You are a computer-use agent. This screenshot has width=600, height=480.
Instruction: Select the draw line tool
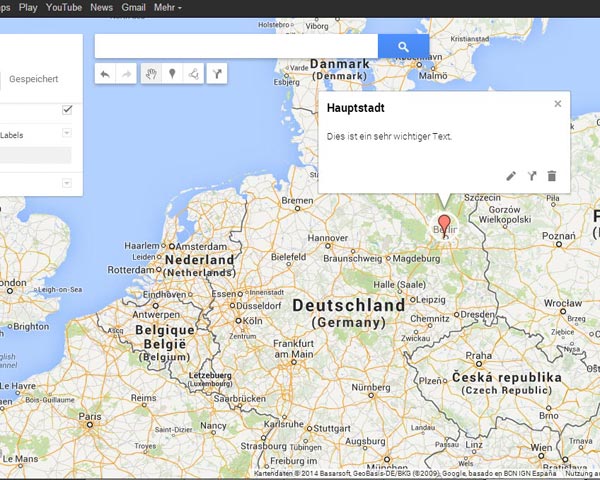point(193,73)
